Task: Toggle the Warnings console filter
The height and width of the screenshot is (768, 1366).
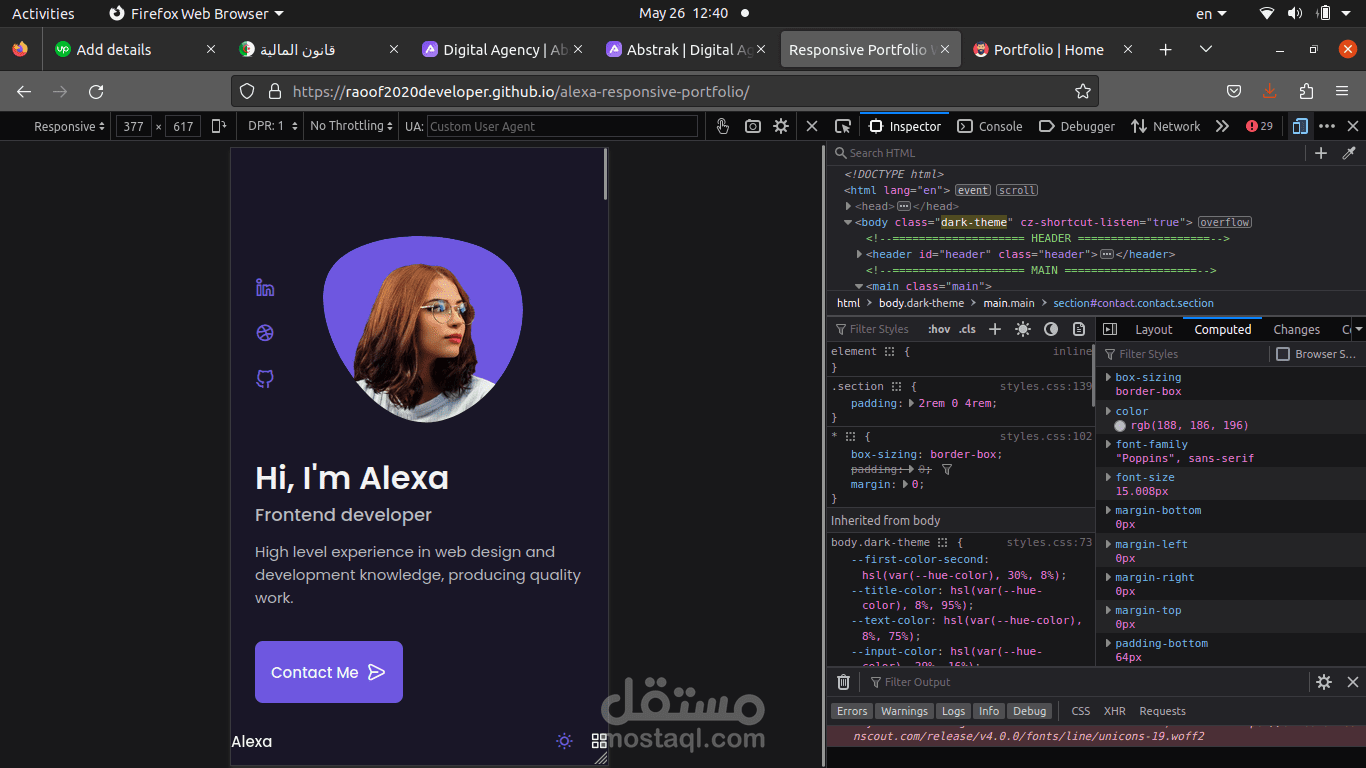Action: click(x=905, y=711)
